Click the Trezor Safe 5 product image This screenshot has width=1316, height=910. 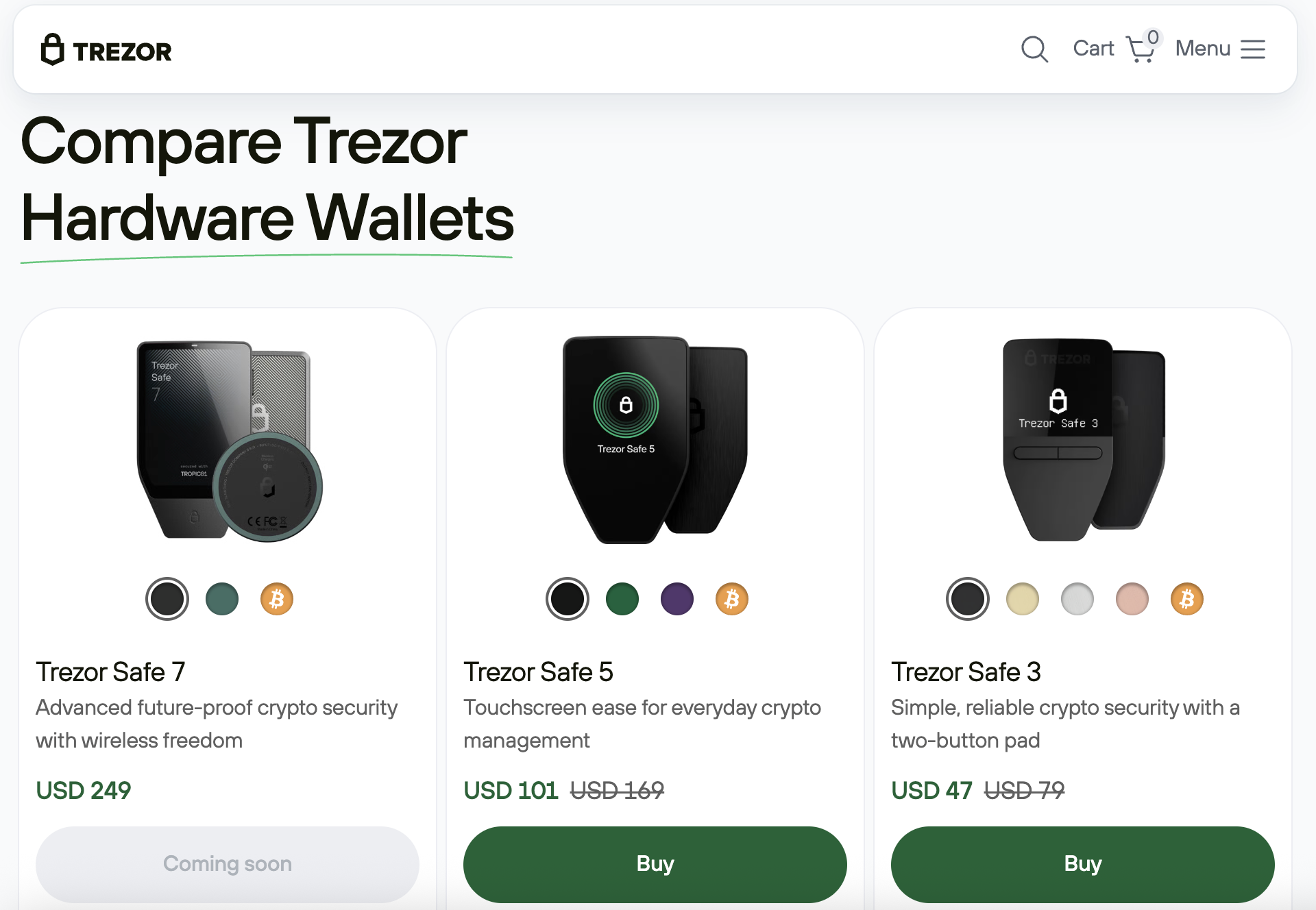pos(655,439)
